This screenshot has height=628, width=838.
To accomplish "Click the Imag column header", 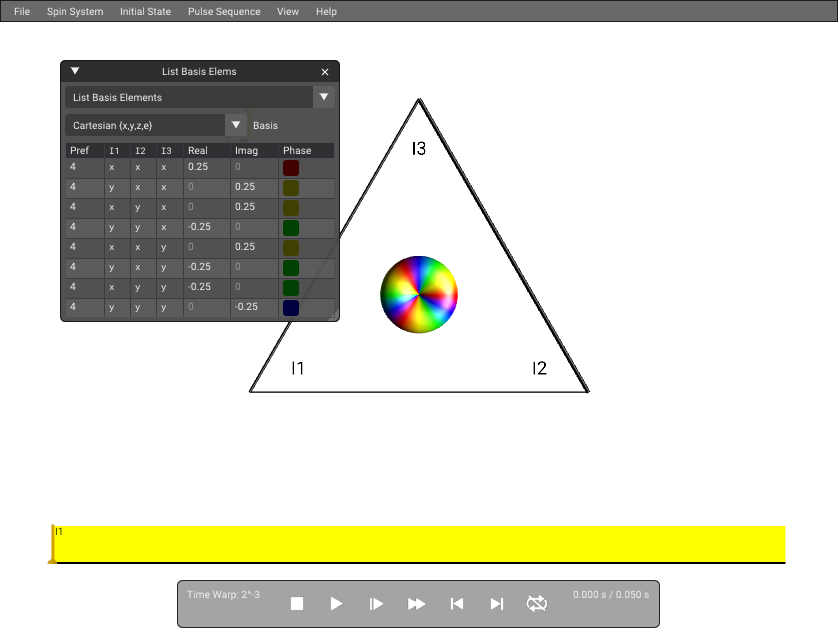I will coord(246,151).
